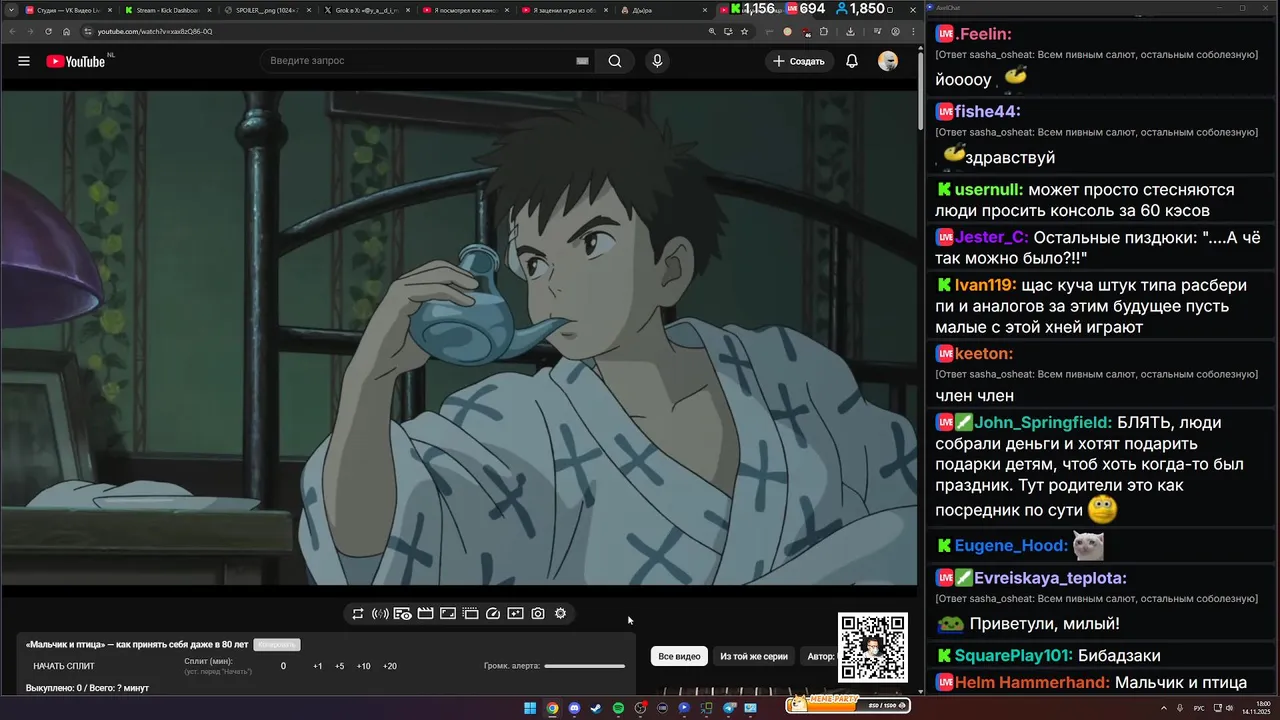Switch to the Дыра browser tab

click(x=664, y=10)
